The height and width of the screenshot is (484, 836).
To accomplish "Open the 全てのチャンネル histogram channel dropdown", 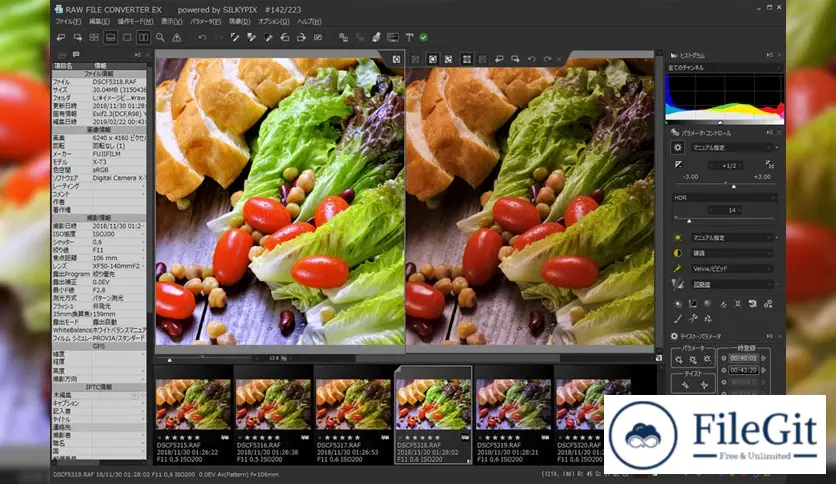I will [724, 68].
